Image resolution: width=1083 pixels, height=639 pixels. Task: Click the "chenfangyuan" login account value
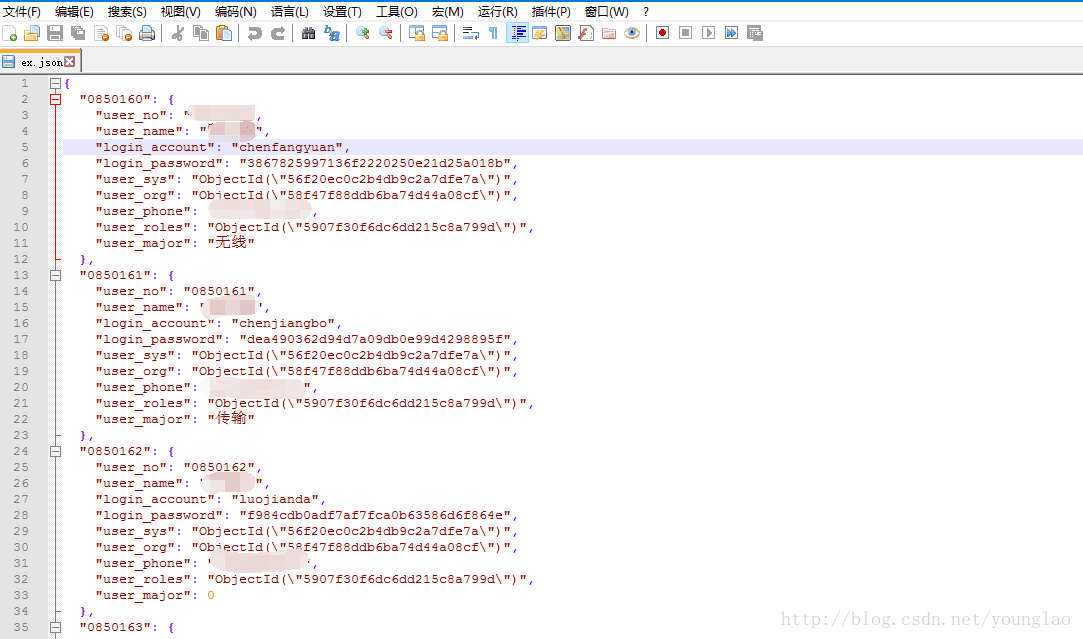pos(287,147)
